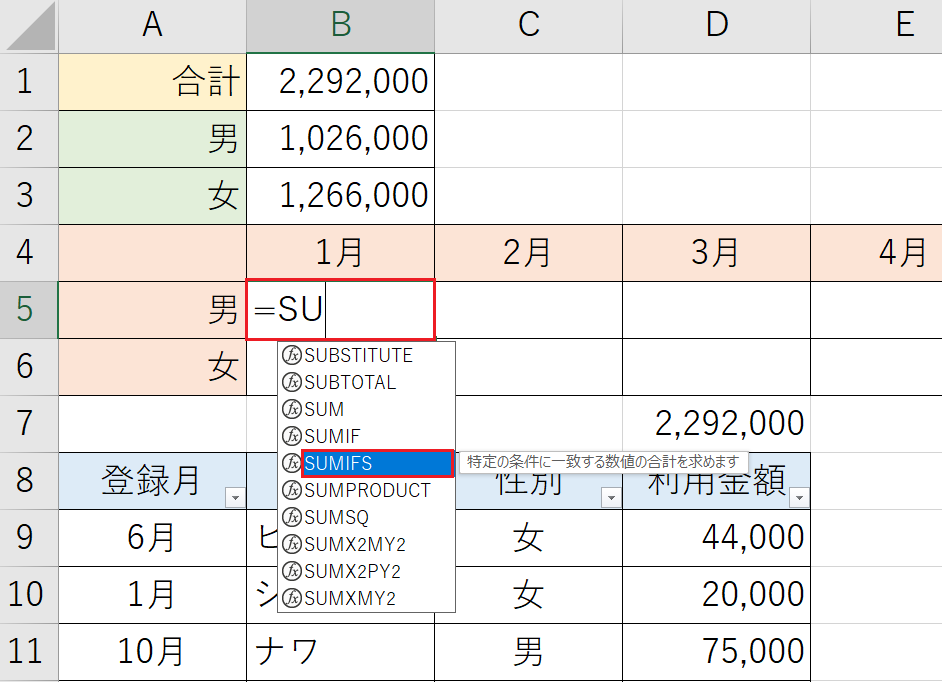Click the 男 label in row 5

point(153,310)
